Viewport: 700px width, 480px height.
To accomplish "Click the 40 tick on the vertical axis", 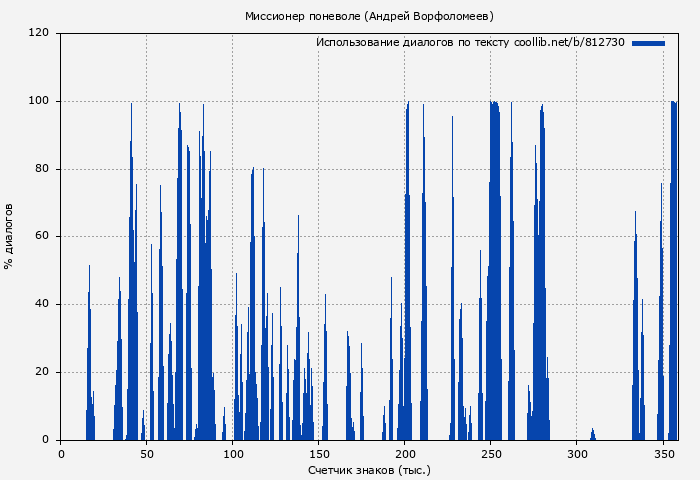I will [x=42, y=304].
